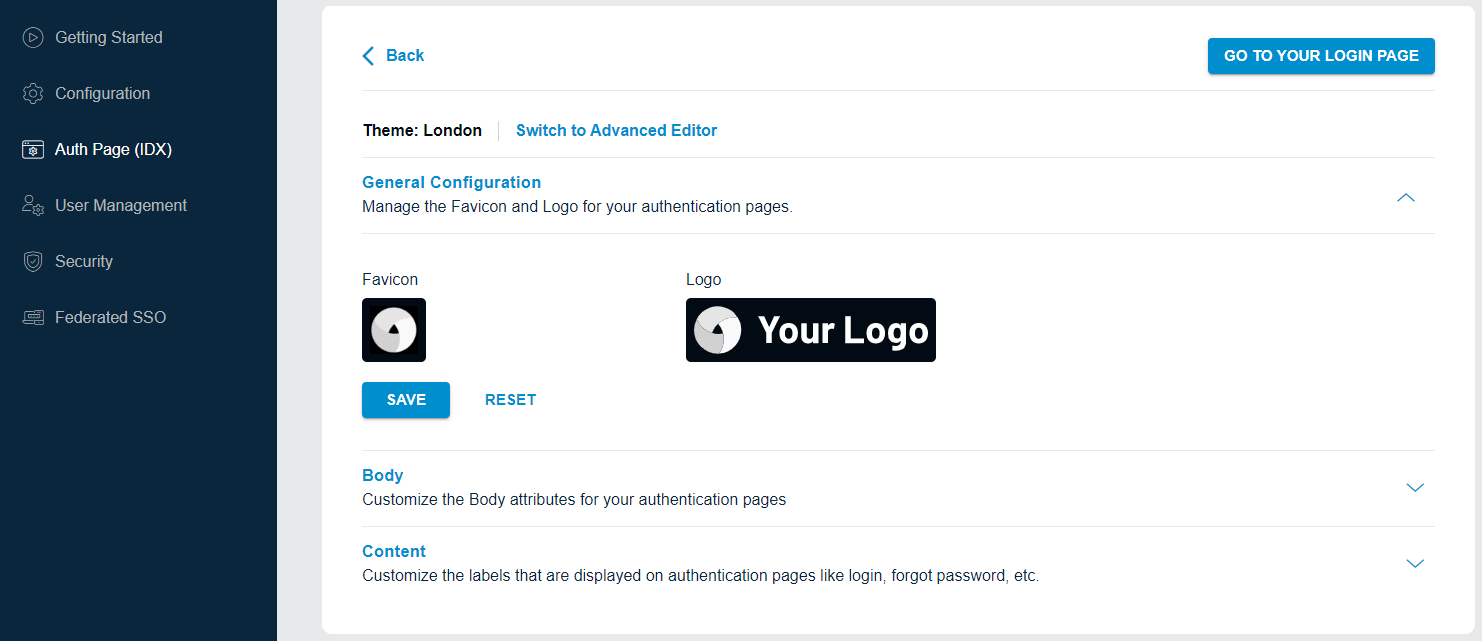The image size is (1482, 641).
Task: Select the Auth Page (IDX) window icon
Action: click(x=32, y=149)
